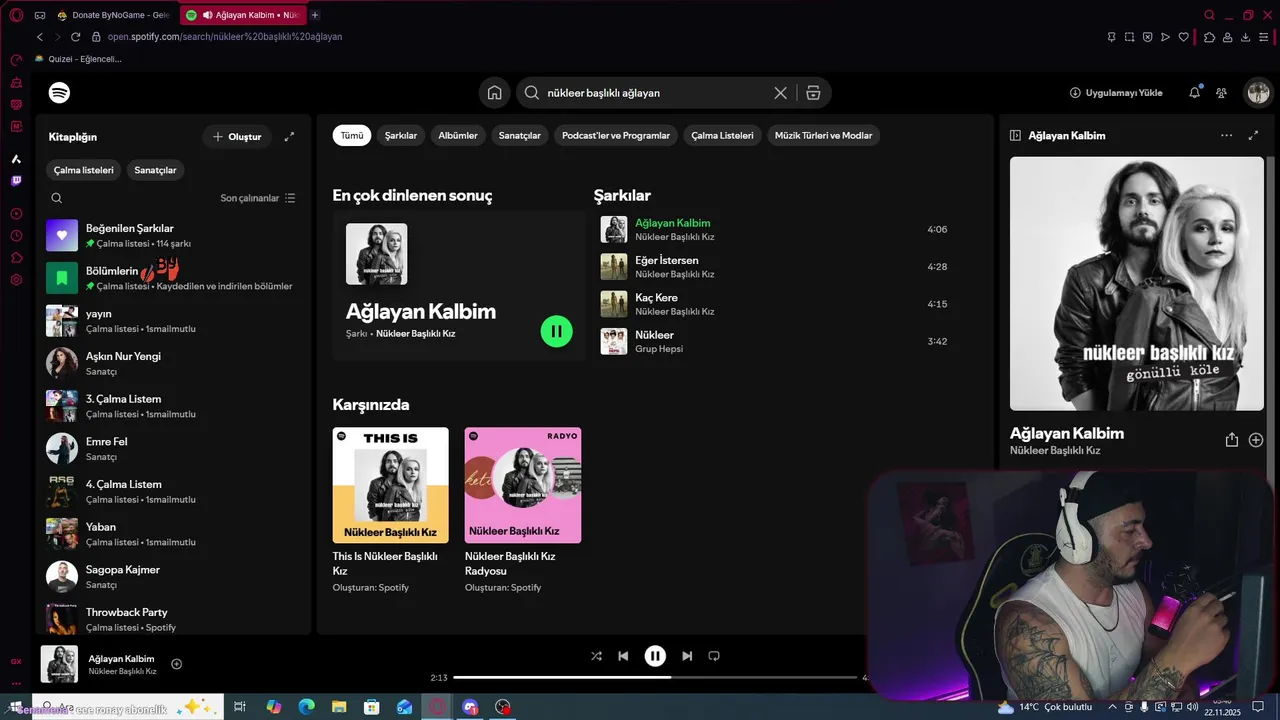This screenshot has height=720, width=1280.
Task: Open Beğenilen Şarkılar playlist
Action: point(172,236)
